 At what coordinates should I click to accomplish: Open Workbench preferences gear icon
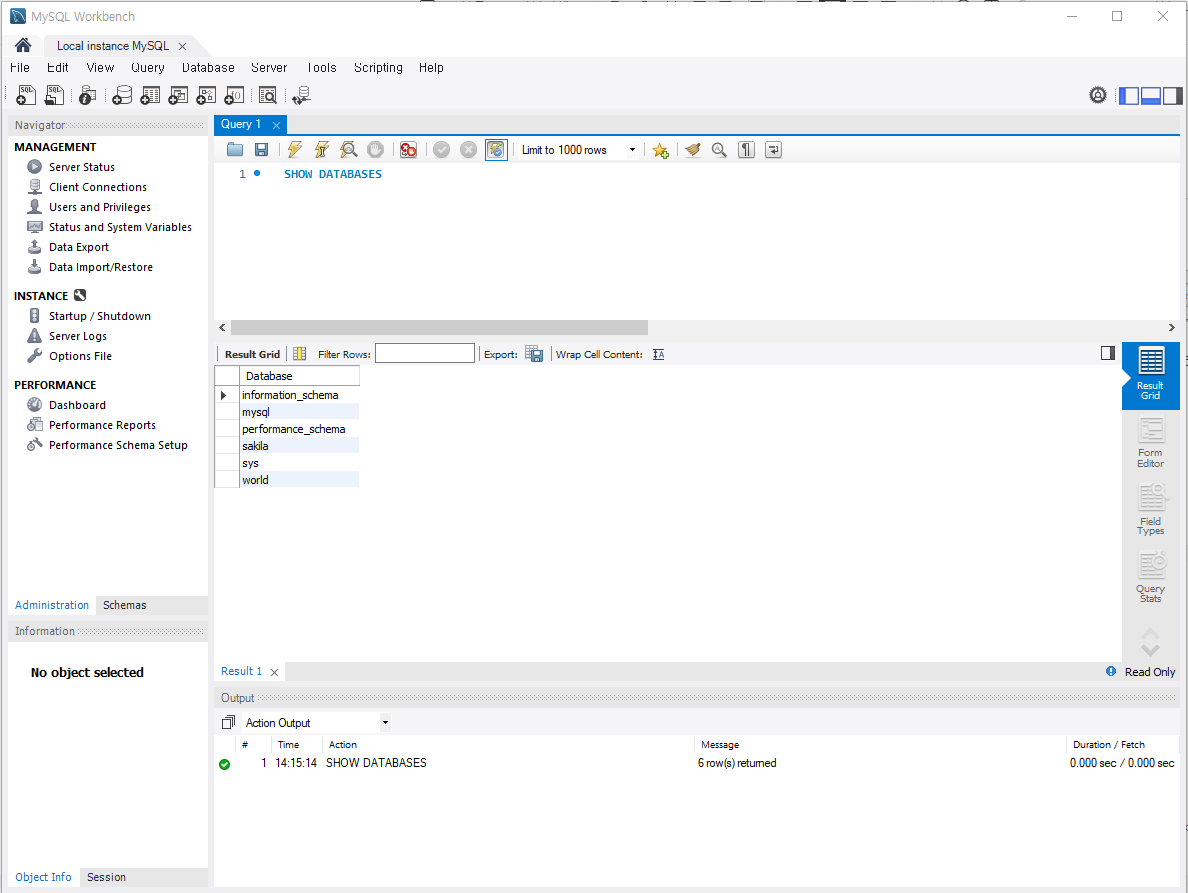point(1098,95)
